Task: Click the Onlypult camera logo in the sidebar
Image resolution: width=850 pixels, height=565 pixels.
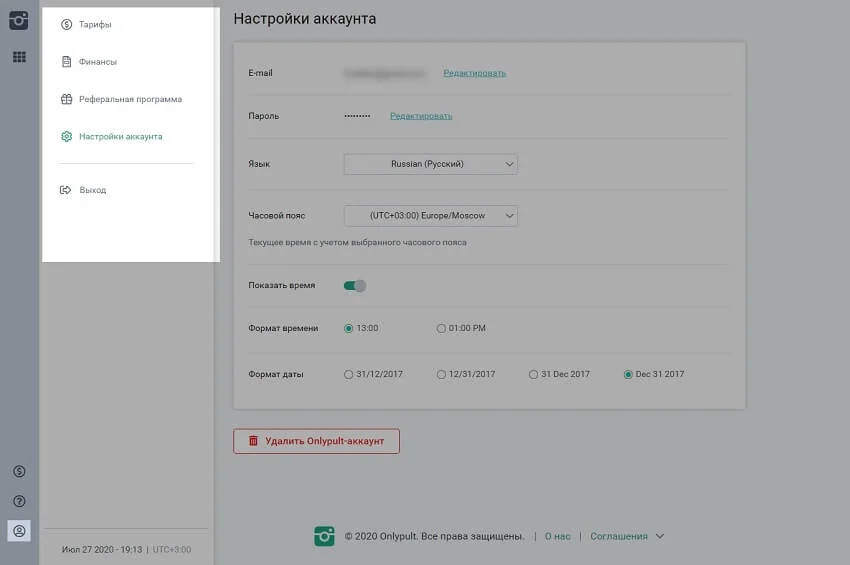Action: pyautogui.click(x=19, y=20)
